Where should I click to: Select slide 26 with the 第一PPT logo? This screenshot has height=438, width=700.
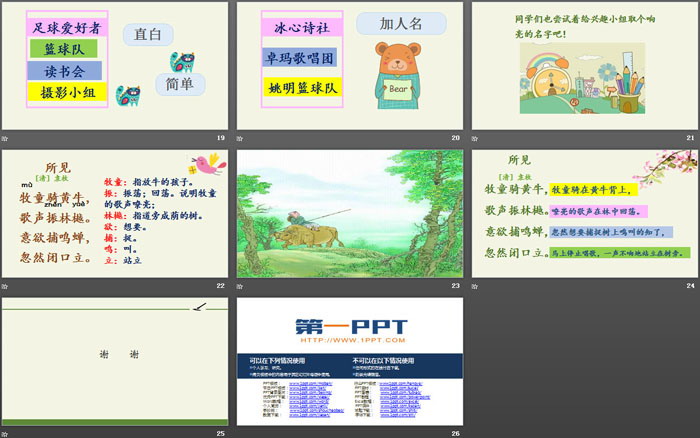[349, 361]
